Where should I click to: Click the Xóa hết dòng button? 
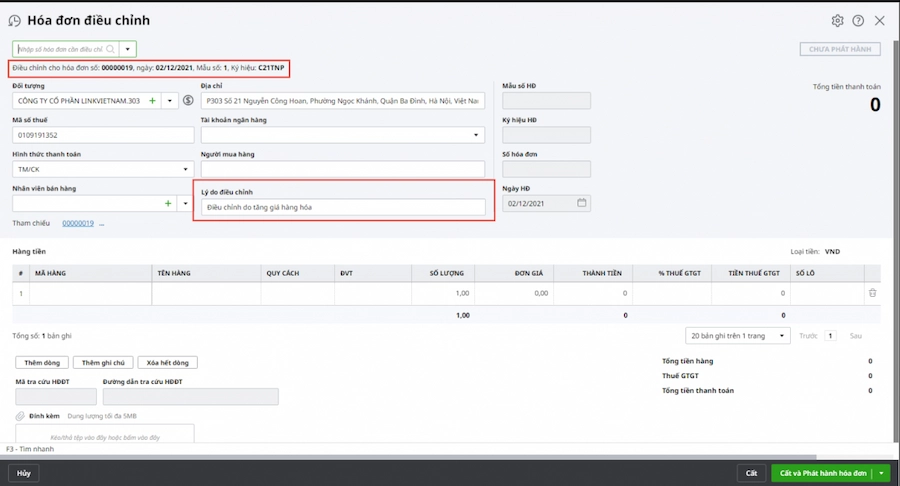point(168,362)
